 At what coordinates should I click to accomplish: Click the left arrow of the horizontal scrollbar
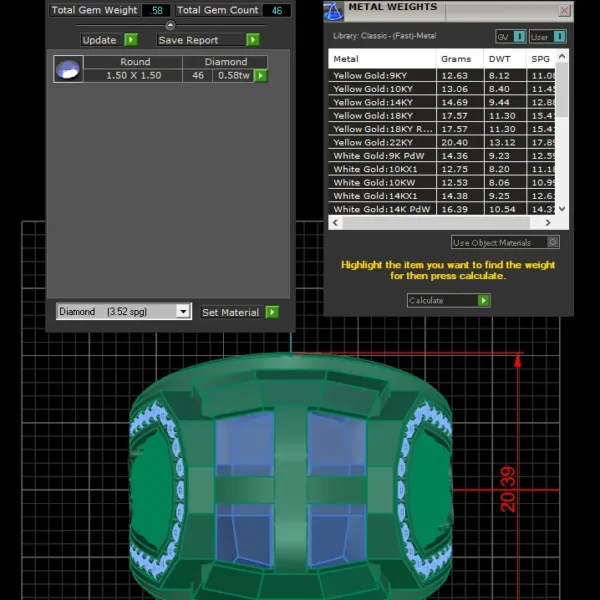click(x=336, y=223)
